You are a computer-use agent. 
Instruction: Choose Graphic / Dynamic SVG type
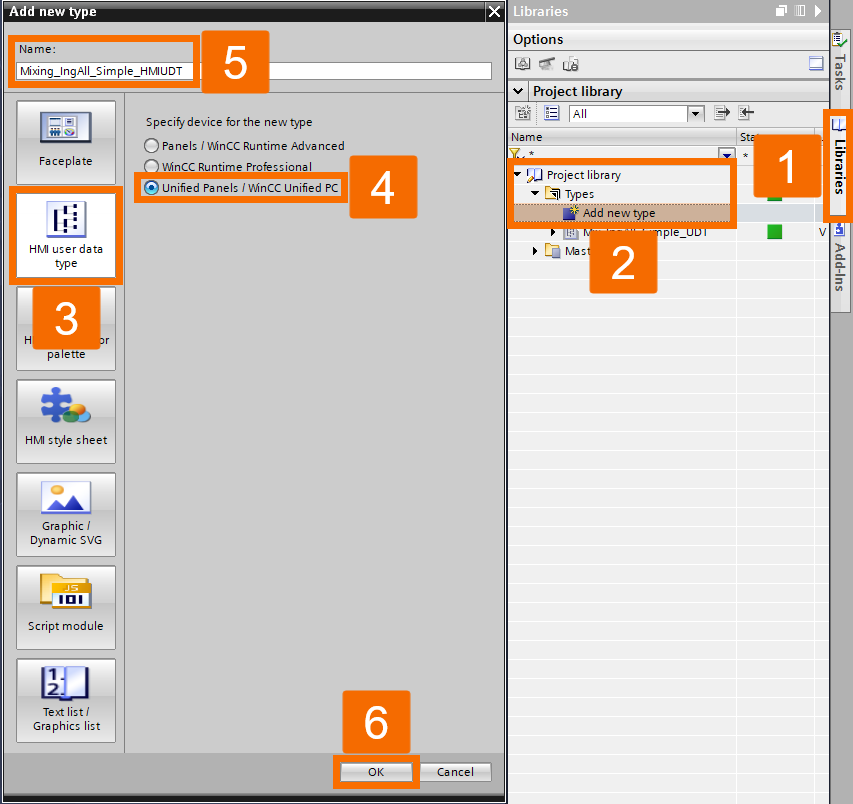(x=66, y=515)
